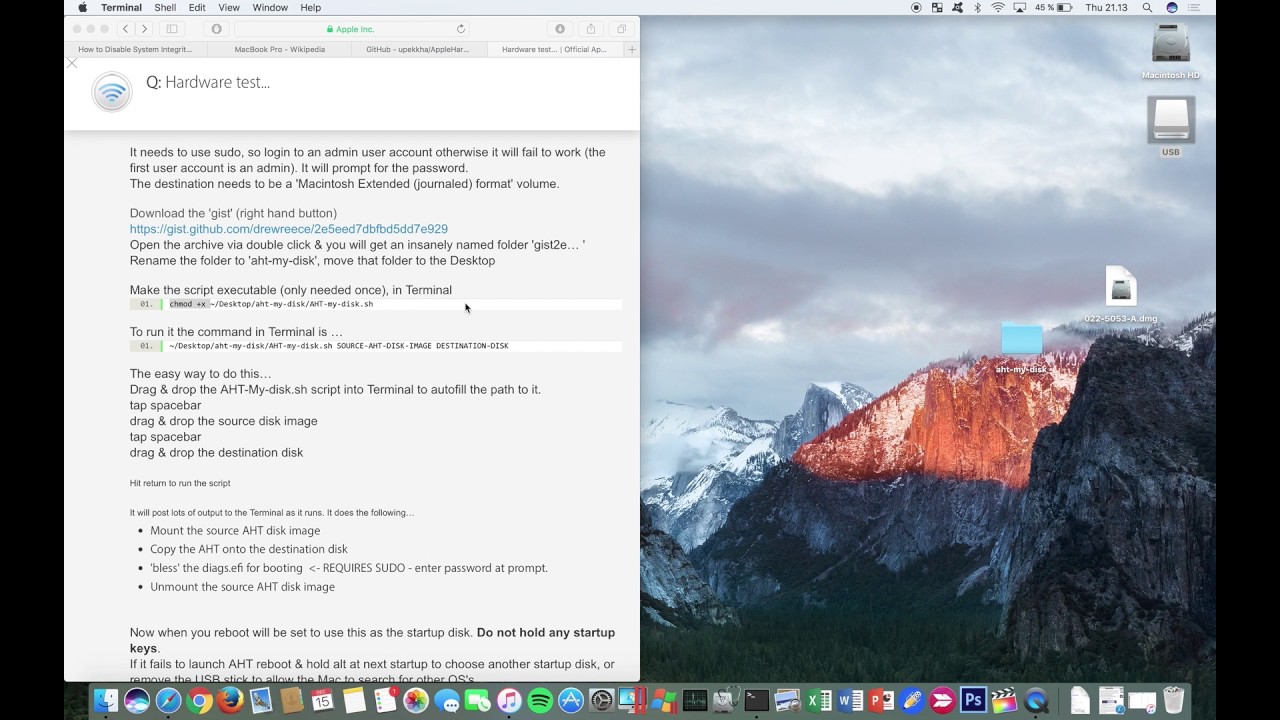Click the chmod +x command code line
The image size is (1280, 720).
pos(376,304)
